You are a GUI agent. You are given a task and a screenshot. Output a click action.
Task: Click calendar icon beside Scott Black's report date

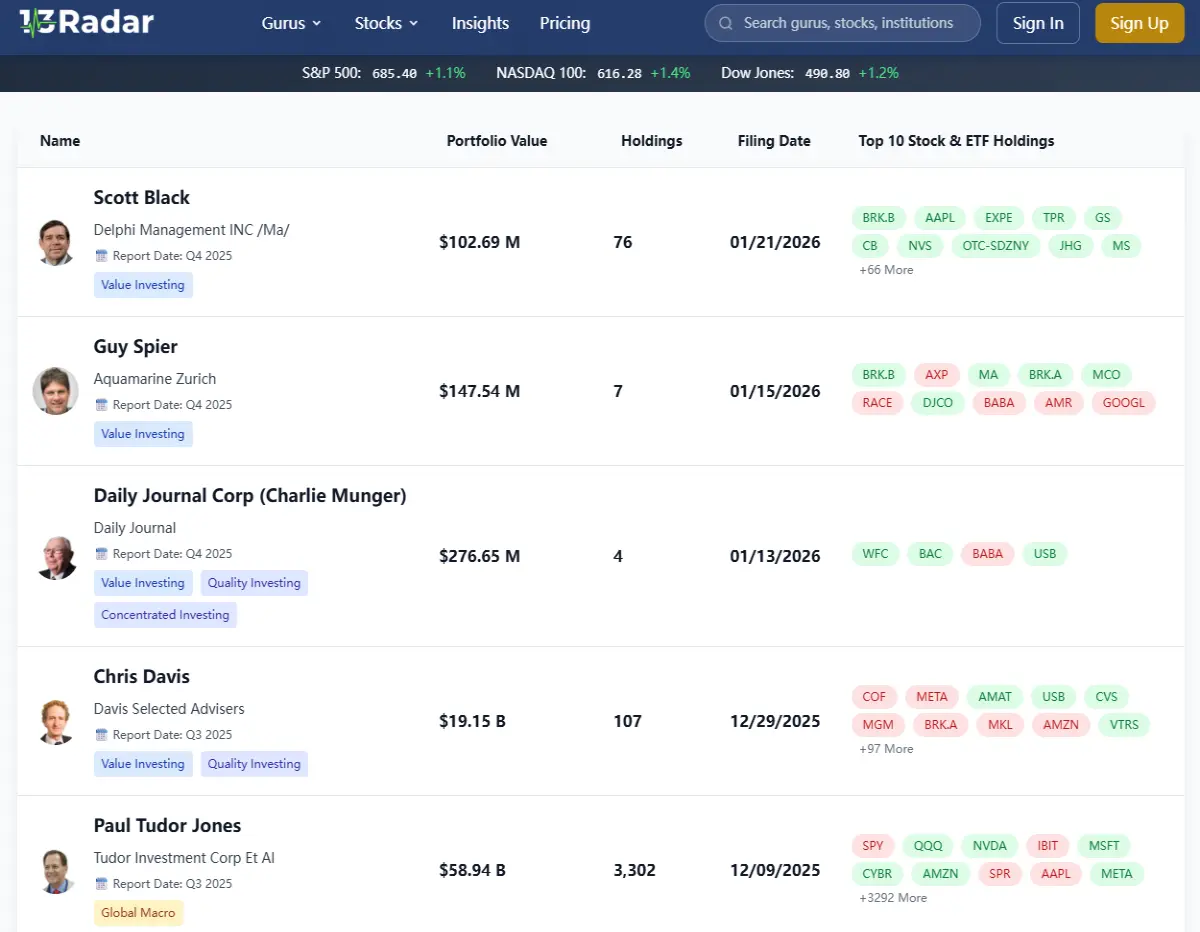101,256
